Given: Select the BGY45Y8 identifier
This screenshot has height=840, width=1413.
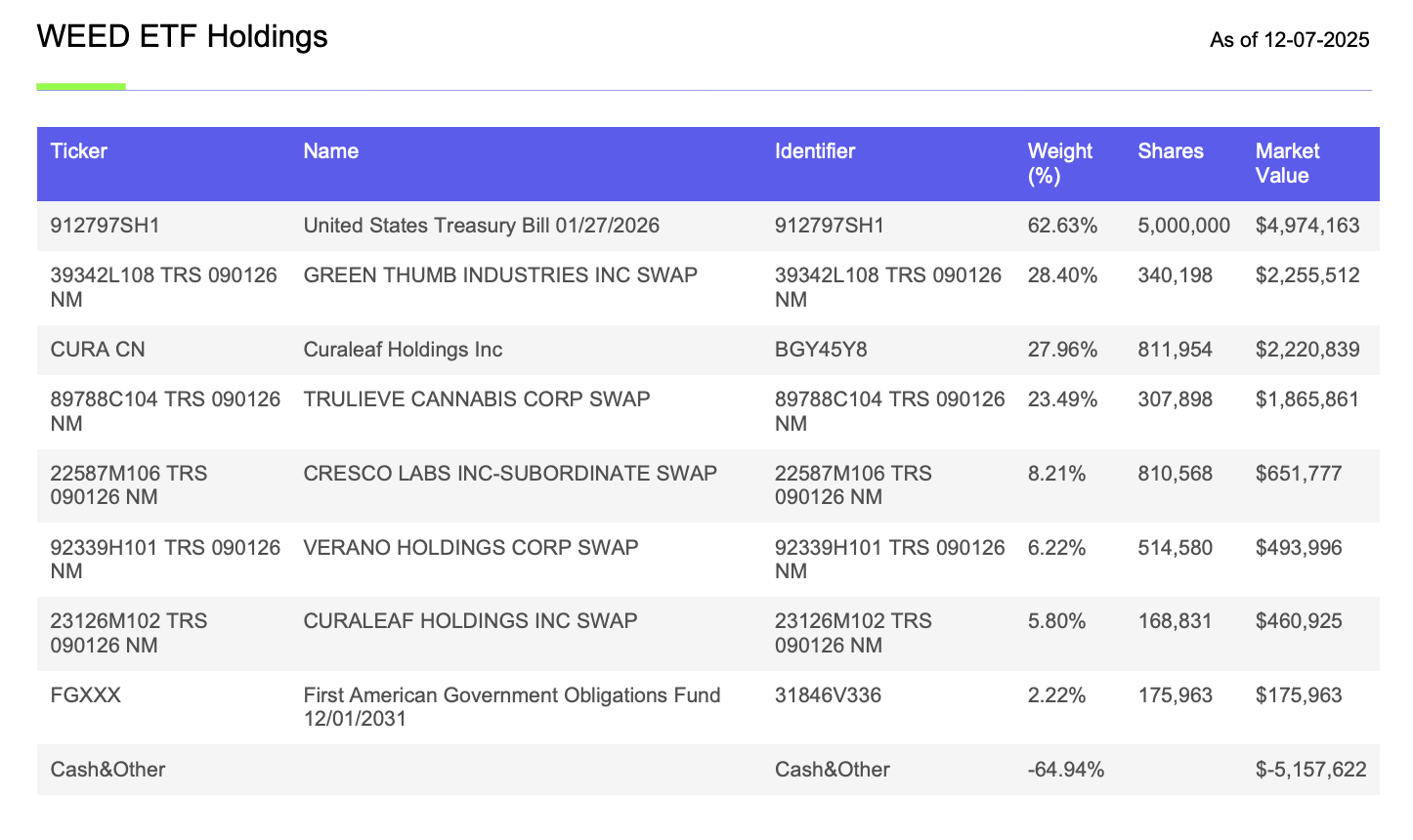Looking at the screenshot, I should [x=821, y=350].
